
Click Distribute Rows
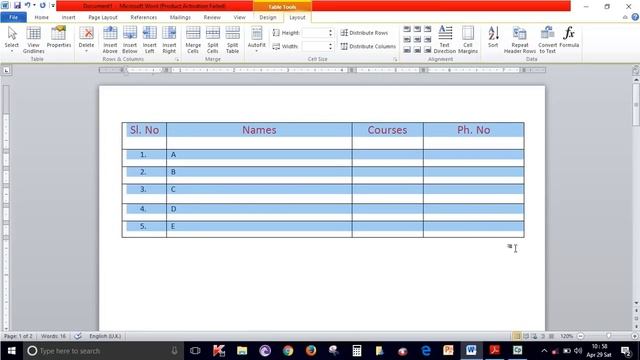point(364,33)
